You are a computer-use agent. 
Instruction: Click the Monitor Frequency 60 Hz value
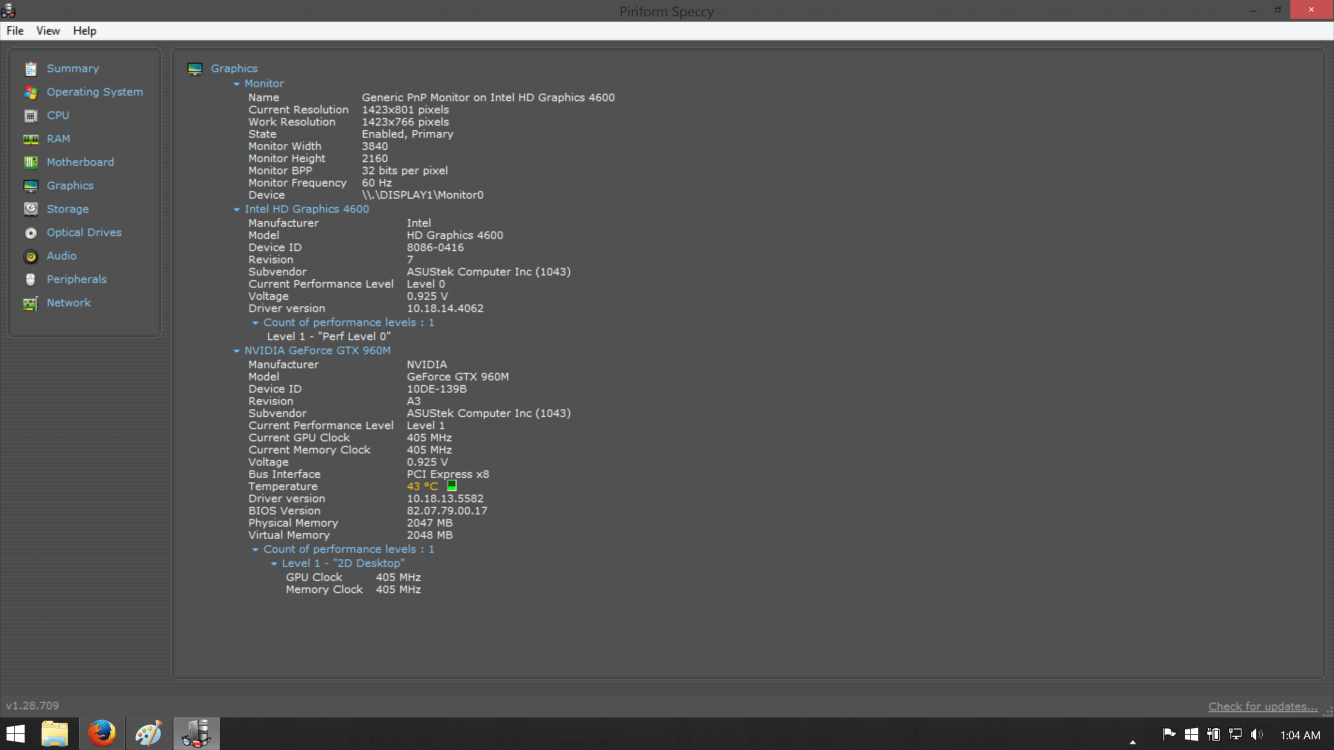click(377, 183)
